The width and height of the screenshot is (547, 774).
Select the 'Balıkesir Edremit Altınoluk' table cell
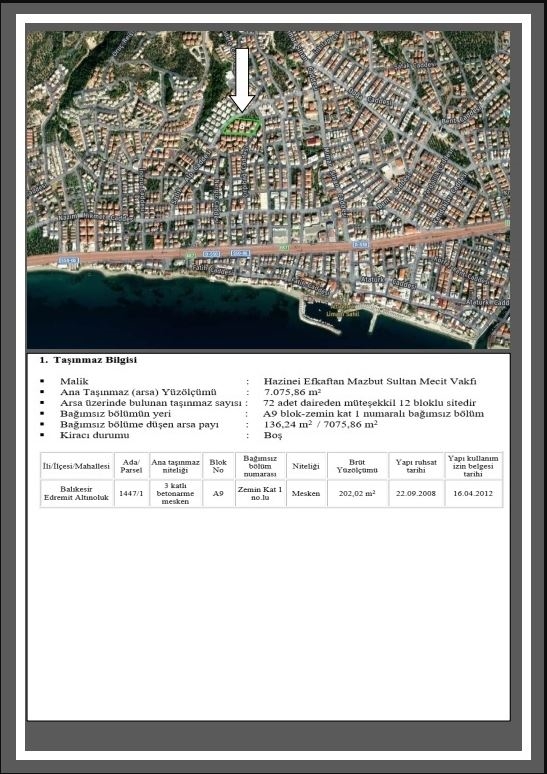click(x=77, y=493)
